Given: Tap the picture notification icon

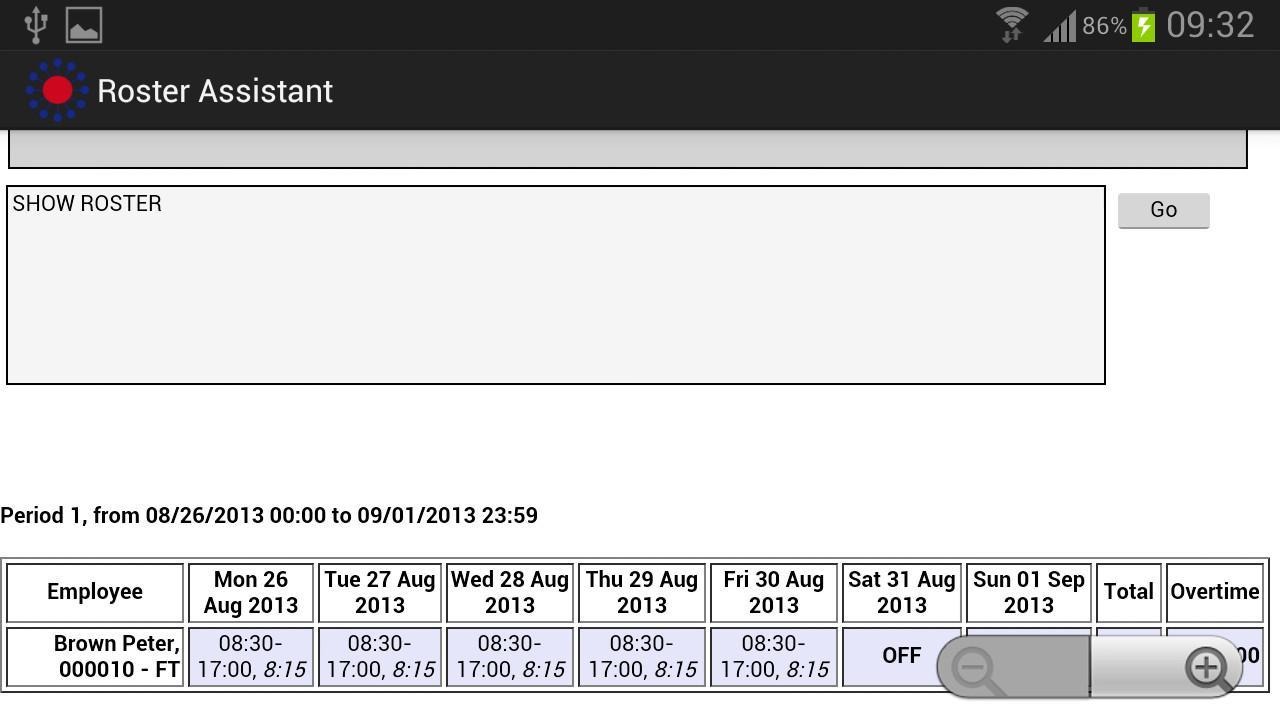Looking at the screenshot, I should tap(84, 25).
